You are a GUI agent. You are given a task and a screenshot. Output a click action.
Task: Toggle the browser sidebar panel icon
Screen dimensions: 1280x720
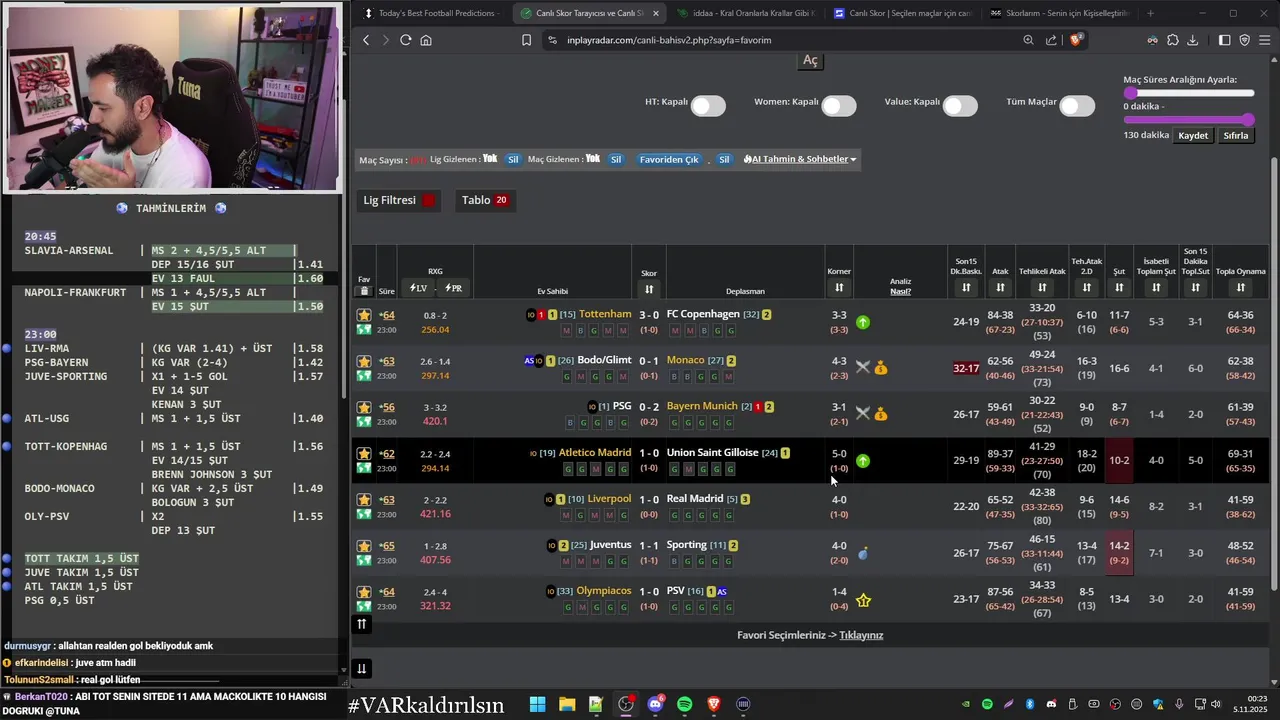[1224, 40]
